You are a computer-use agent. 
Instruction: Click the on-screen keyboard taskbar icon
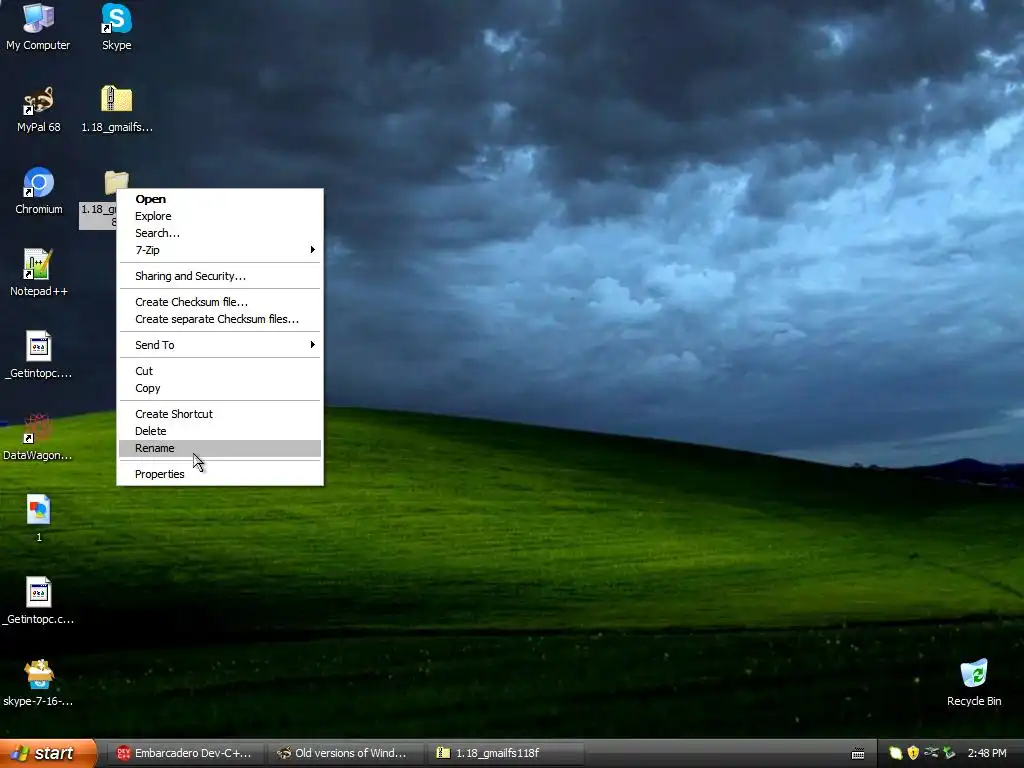click(x=858, y=754)
